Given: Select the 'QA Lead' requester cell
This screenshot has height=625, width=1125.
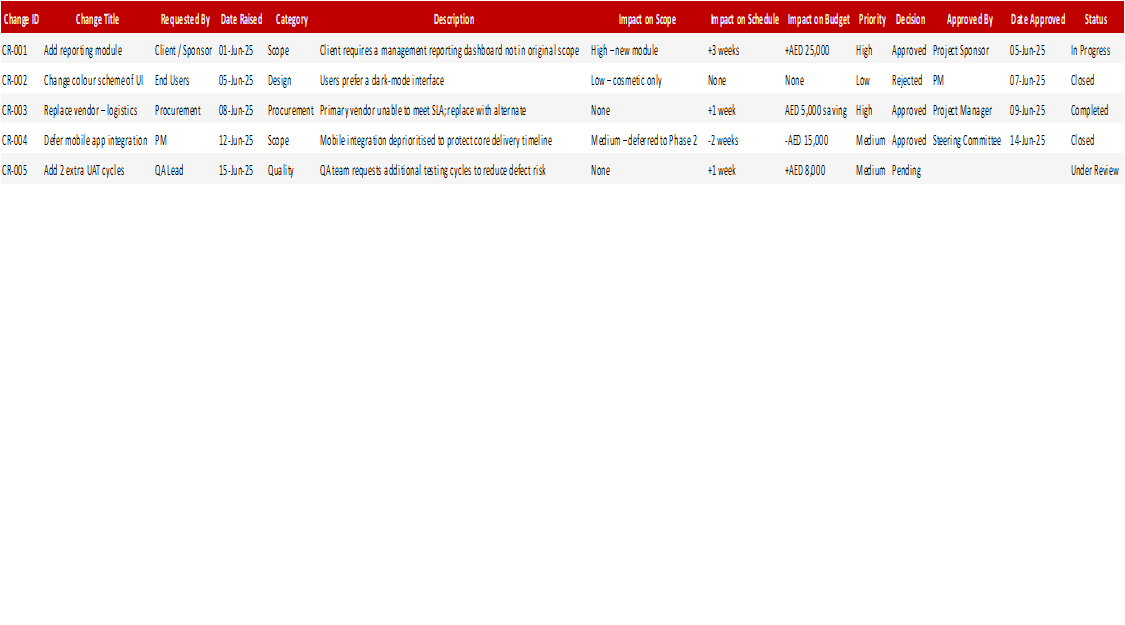Looking at the screenshot, I should coord(169,171).
